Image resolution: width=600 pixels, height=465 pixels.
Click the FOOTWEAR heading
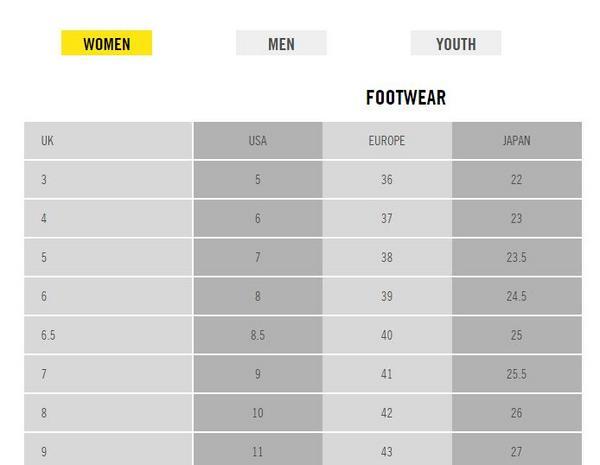[x=405, y=98]
